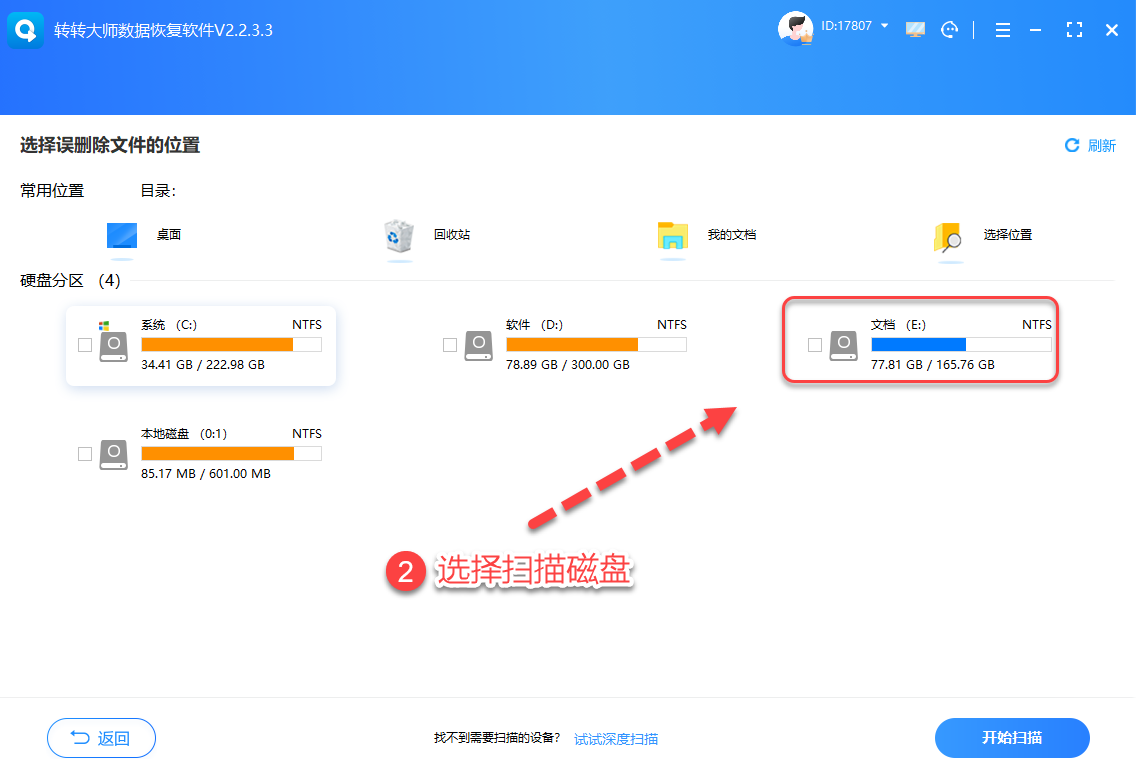Select the 我的文档 folder icon
The width and height of the screenshot is (1136, 778).
(x=673, y=236)
